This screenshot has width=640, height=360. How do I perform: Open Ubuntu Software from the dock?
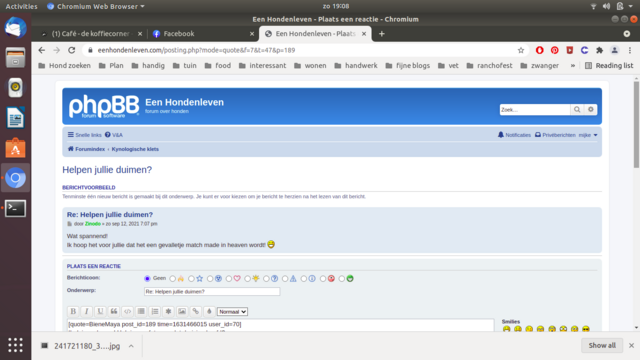pos(16,148)
